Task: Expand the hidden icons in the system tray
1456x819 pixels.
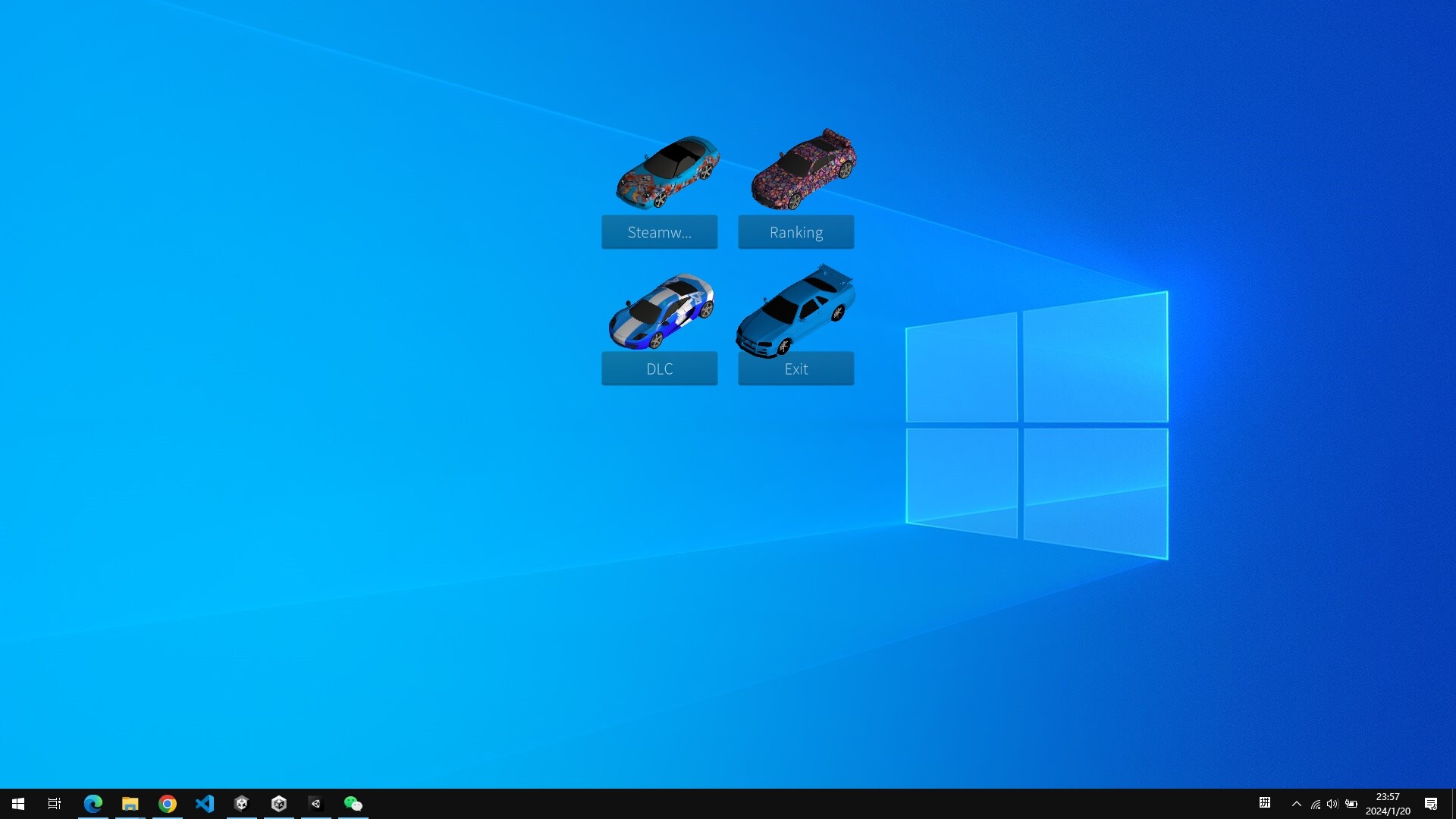Action: [1297, 804]
